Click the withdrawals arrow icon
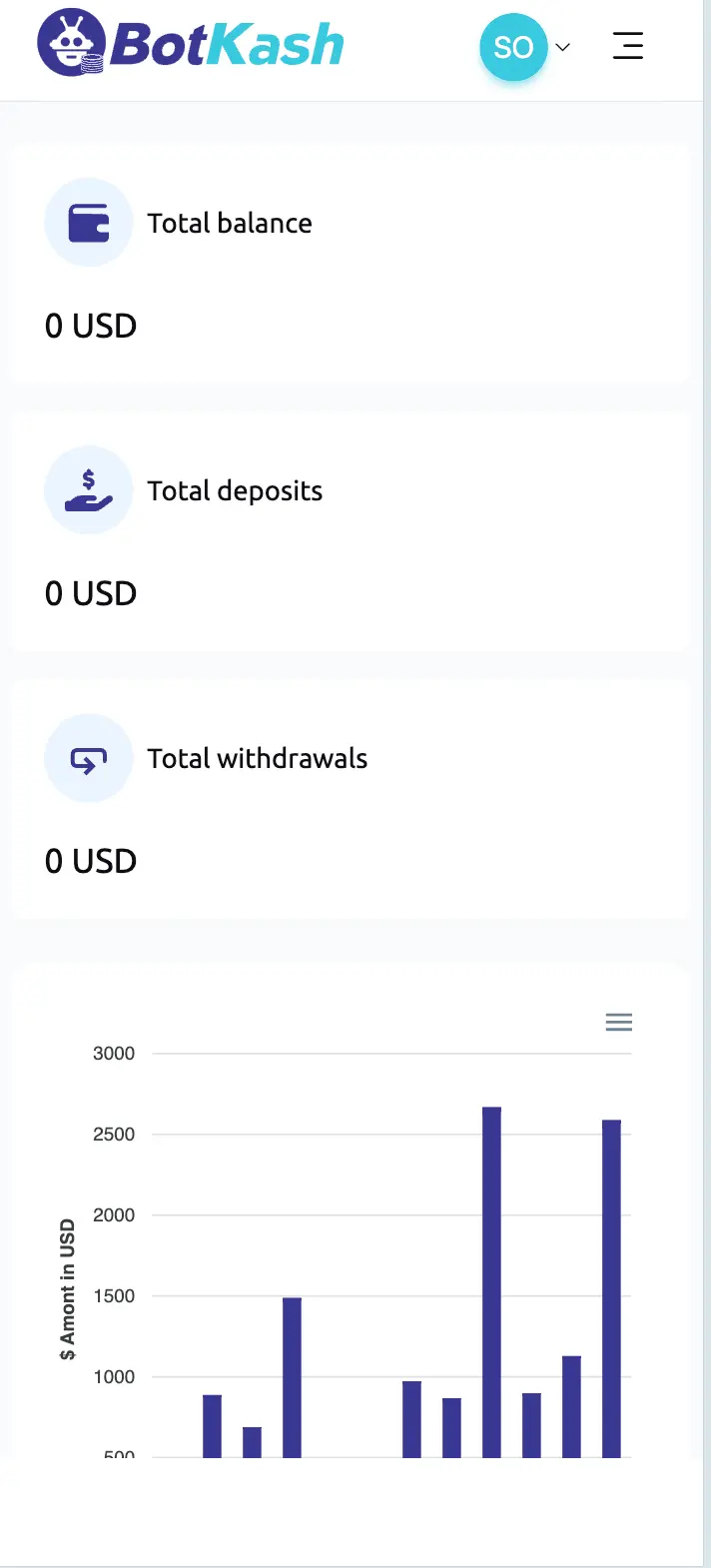This screenshot has width=711, height=1568. point(89,759)
